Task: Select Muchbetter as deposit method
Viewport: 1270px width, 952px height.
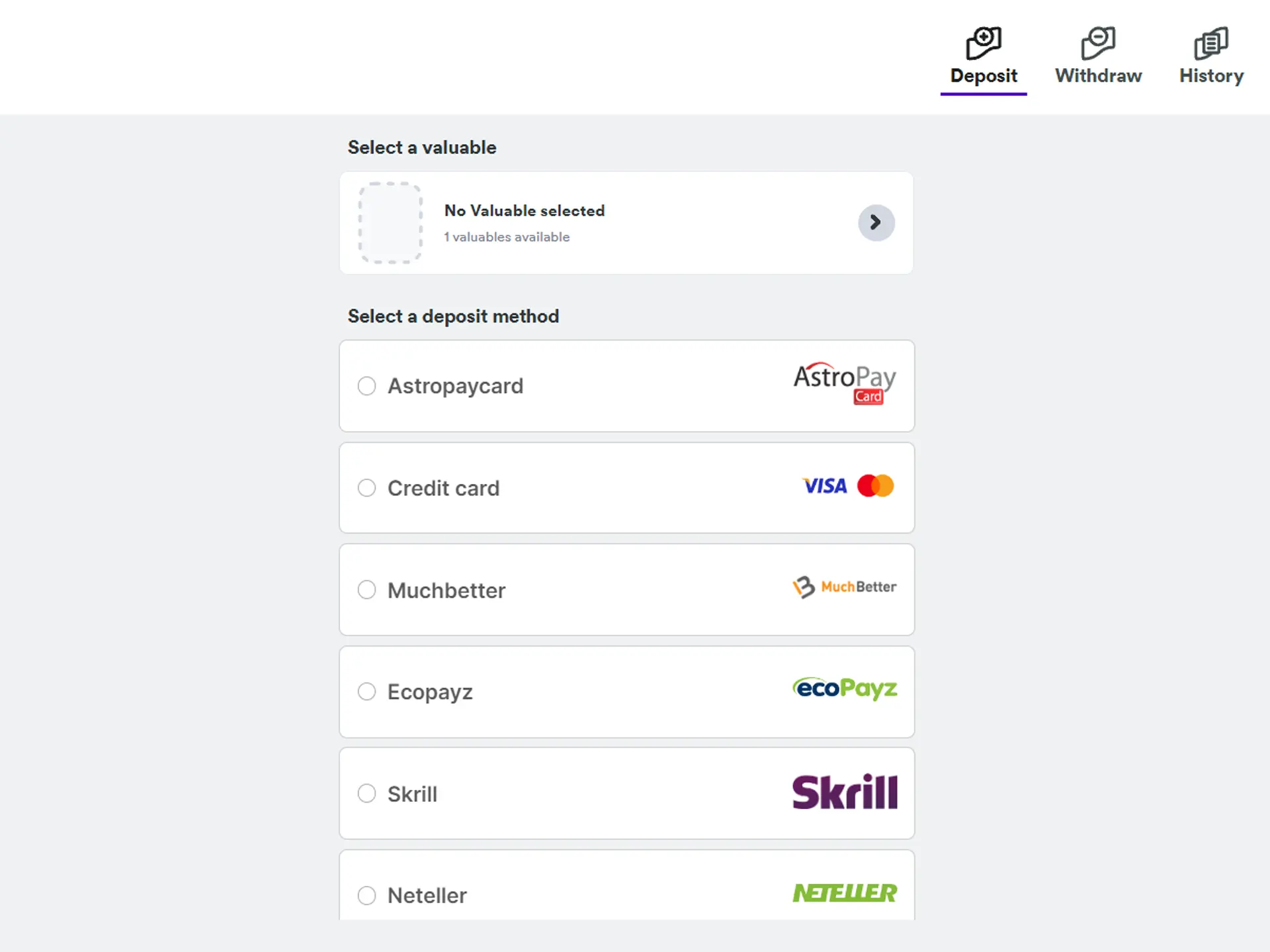Action: tap(367, 590)
